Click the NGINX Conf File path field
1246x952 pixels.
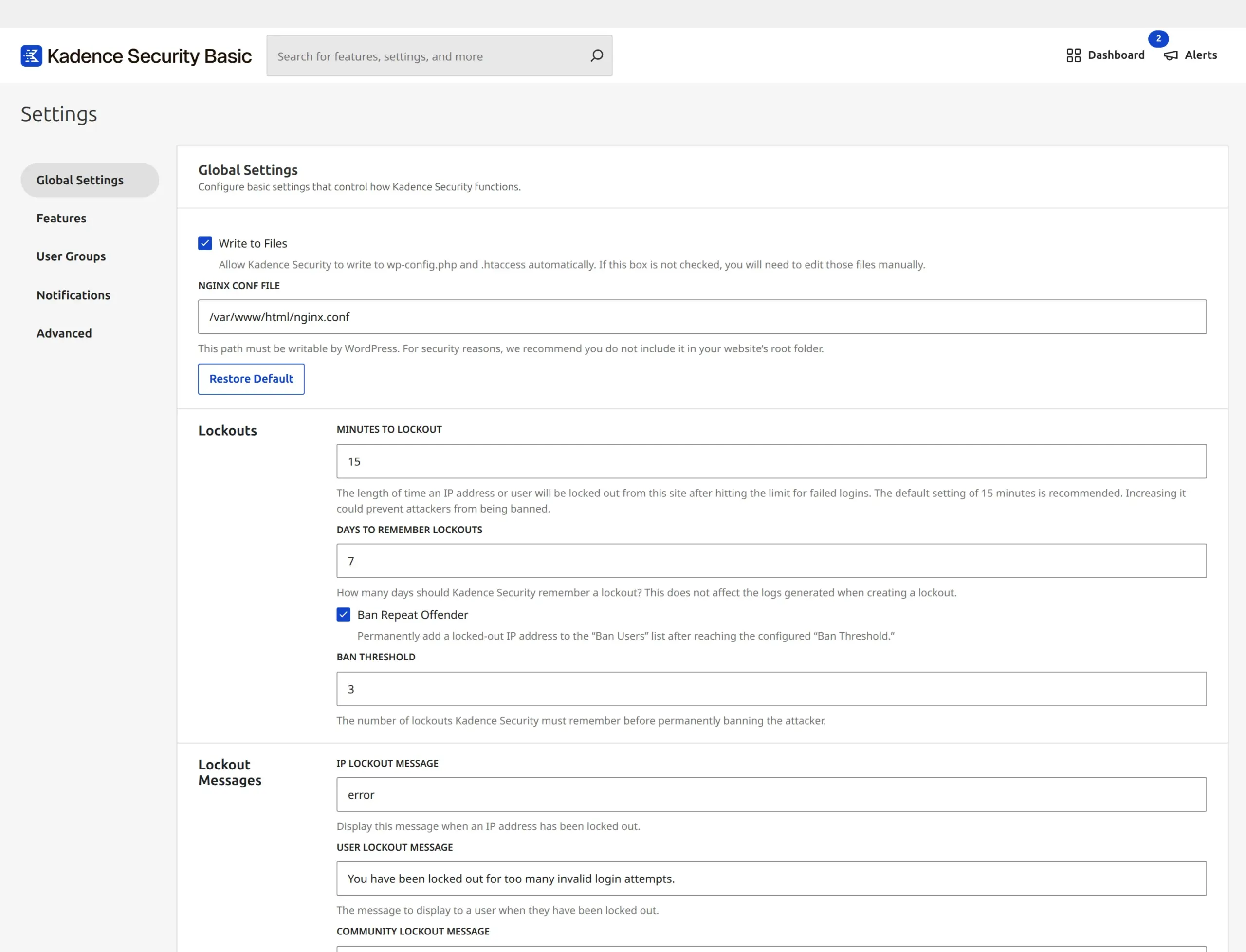tap(702, 317)
